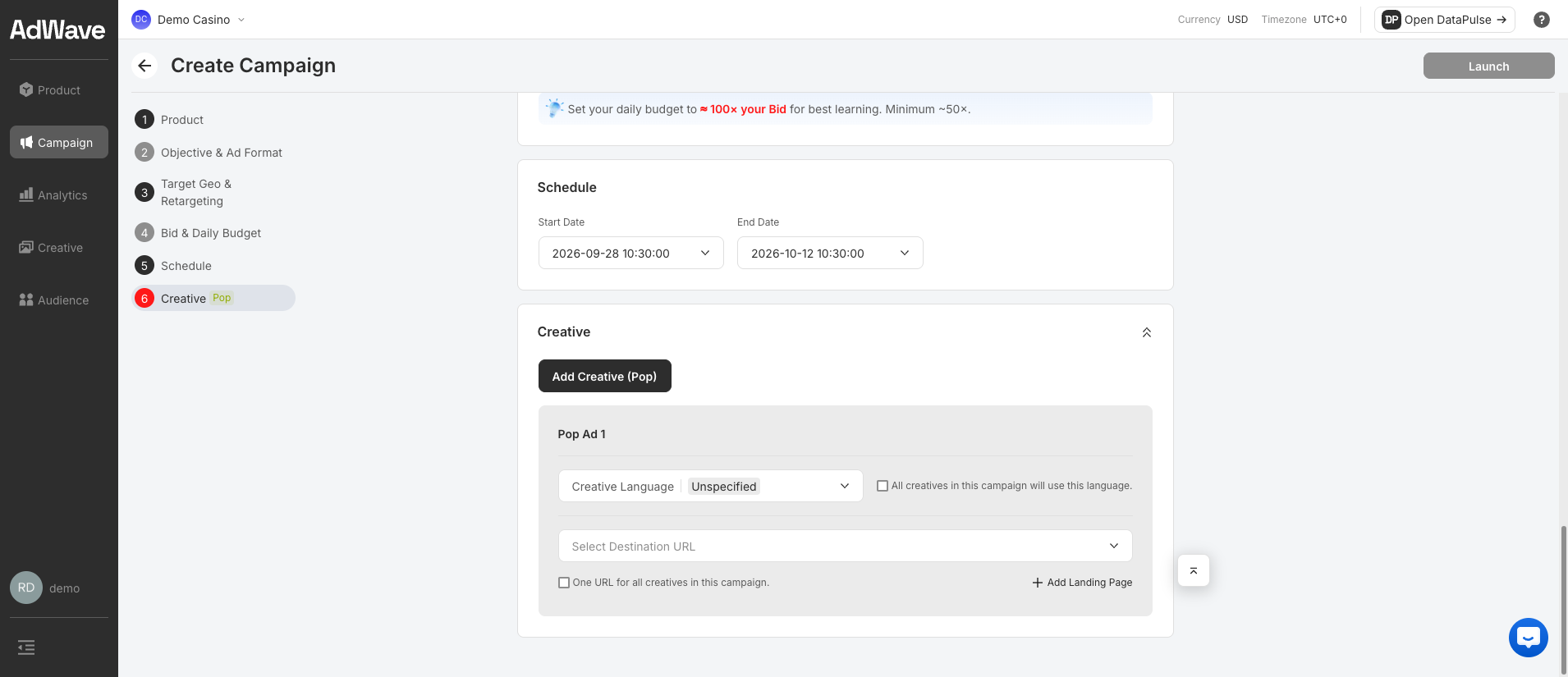Check all creatives use this language
This screenshot has width=1568, height=677.
(x=883, y=486)
